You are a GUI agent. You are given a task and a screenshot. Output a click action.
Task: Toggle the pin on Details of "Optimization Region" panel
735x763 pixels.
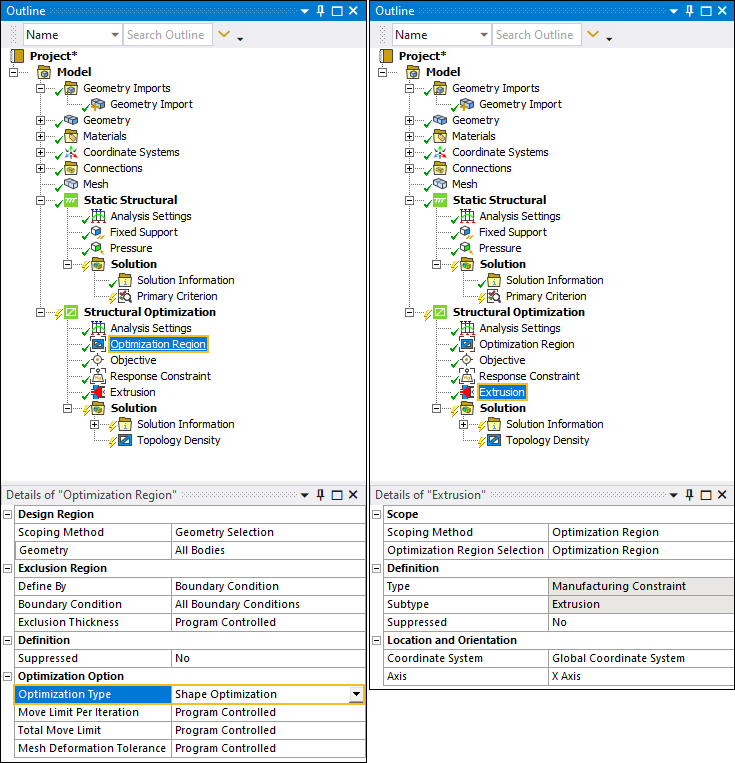pos(321,495)
